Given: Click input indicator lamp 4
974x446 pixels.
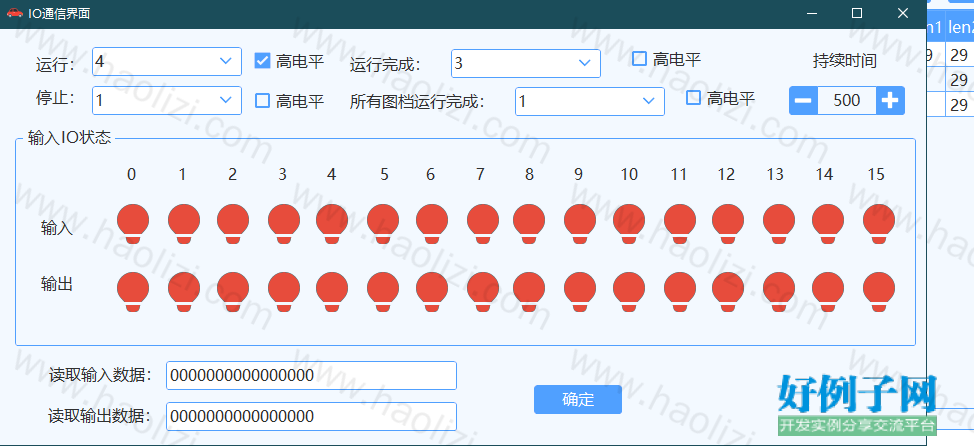Looking at the screenshot, I should click(332, 224).
